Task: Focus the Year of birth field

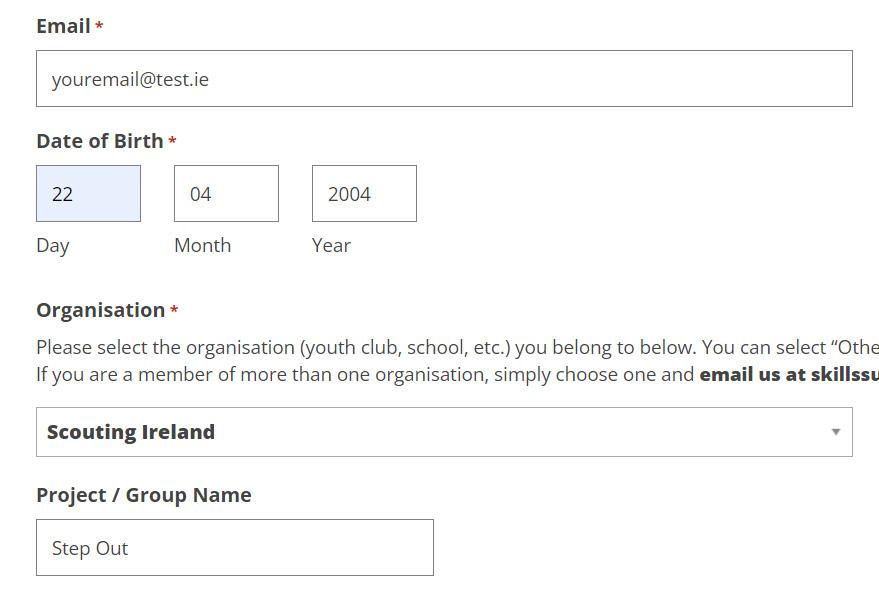Action: (364, 194)
